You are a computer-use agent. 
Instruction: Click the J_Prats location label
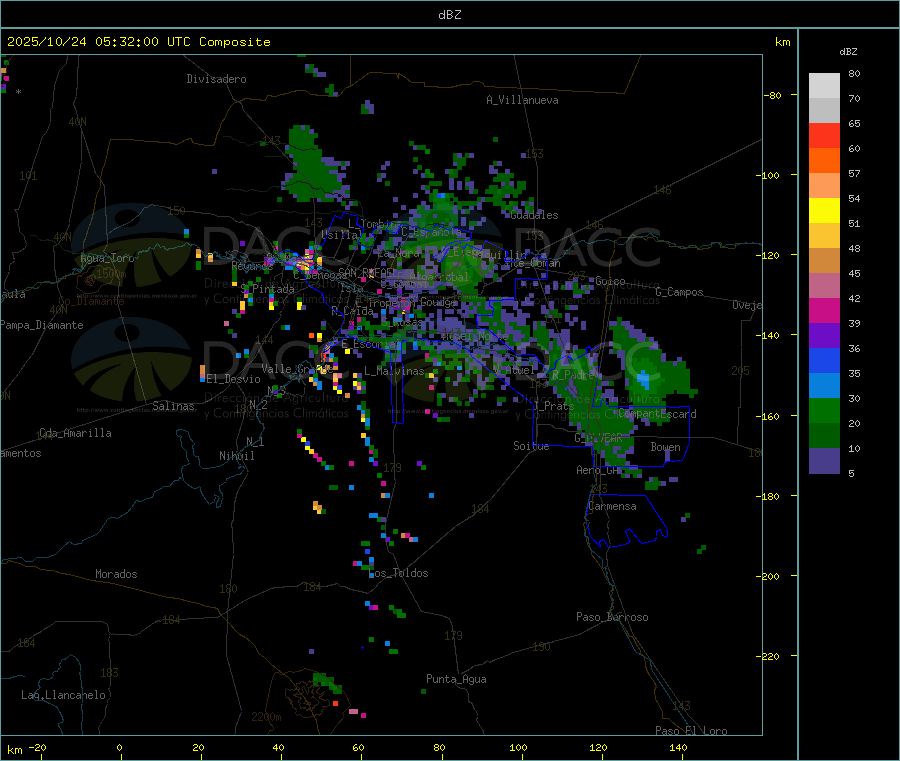(x=554, y=406)
